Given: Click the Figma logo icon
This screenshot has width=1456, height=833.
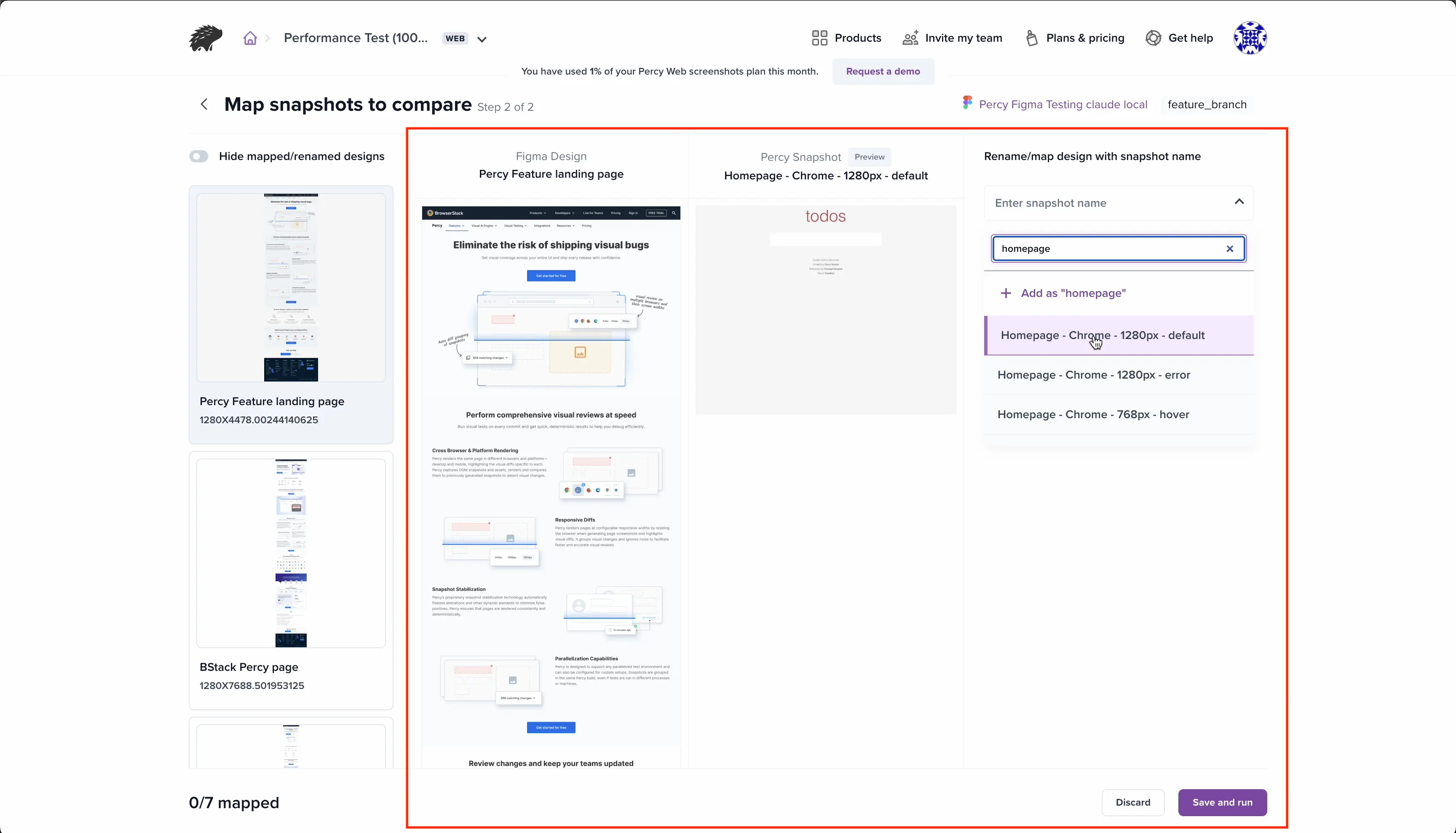Looking at the screenshot, I should click(x=967, y=103).
